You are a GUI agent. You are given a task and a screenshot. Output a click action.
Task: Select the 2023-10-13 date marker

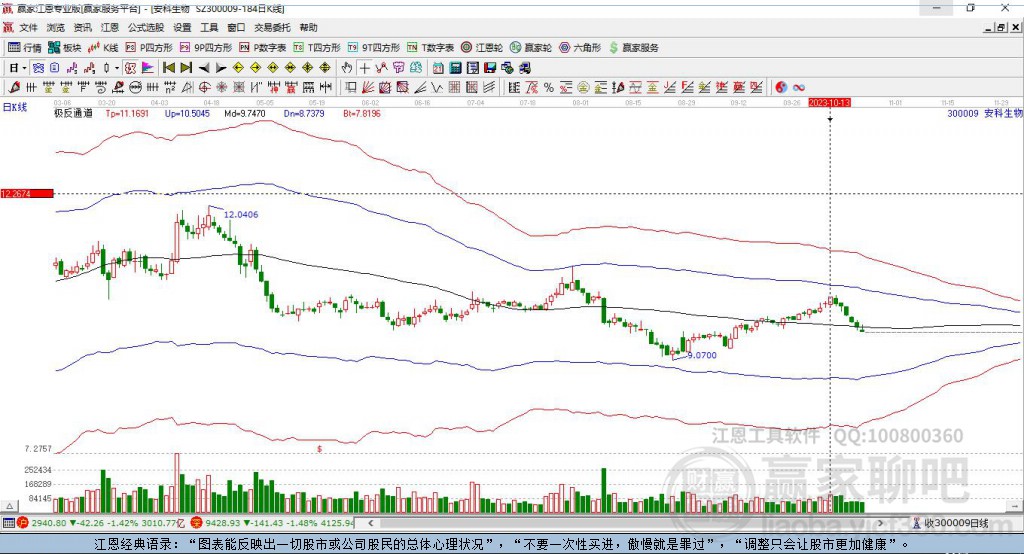[x=829, y=103]
